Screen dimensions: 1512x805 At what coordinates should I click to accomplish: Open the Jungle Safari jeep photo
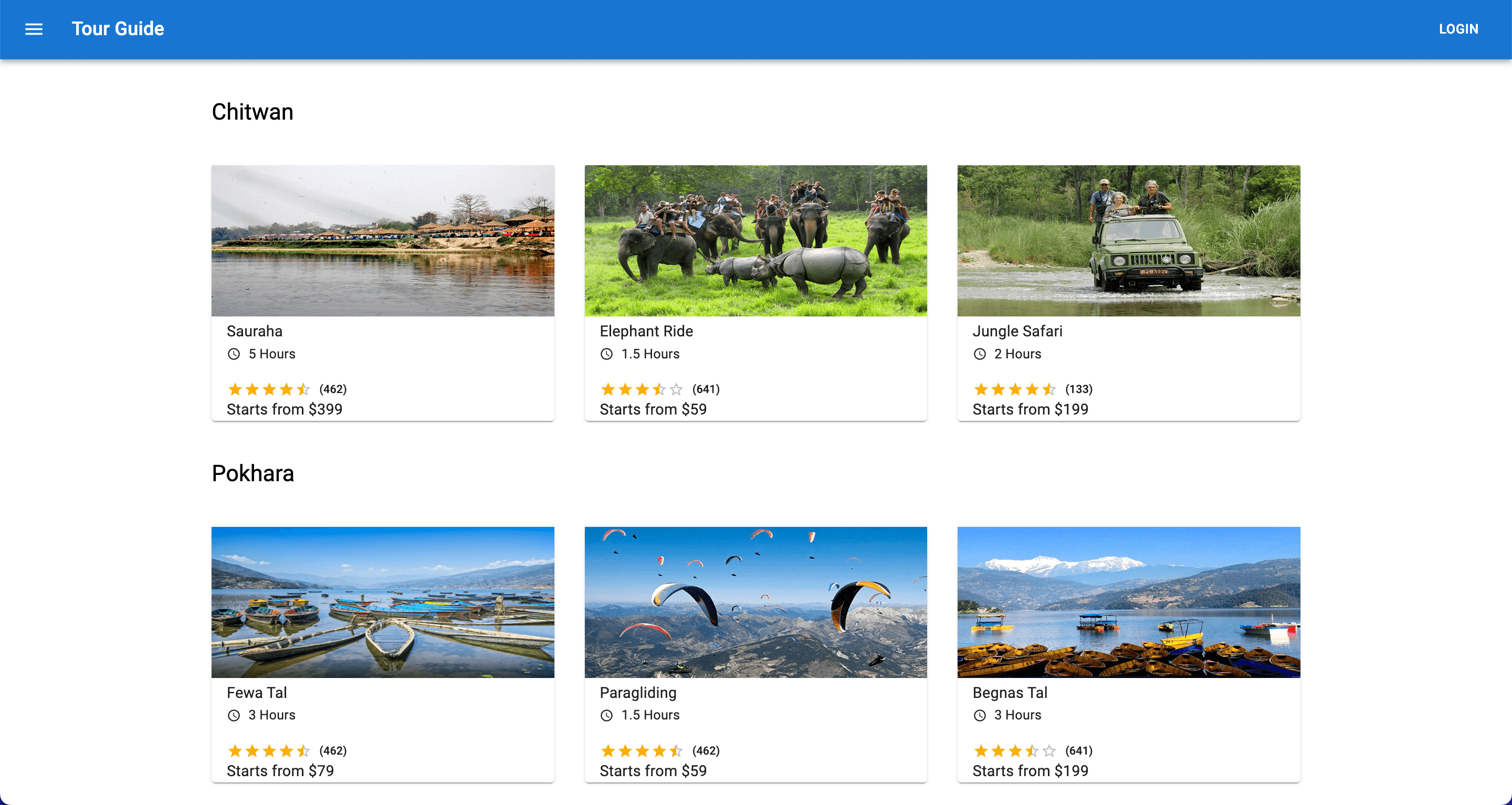pyautogui.click(x=1128, y=240)
